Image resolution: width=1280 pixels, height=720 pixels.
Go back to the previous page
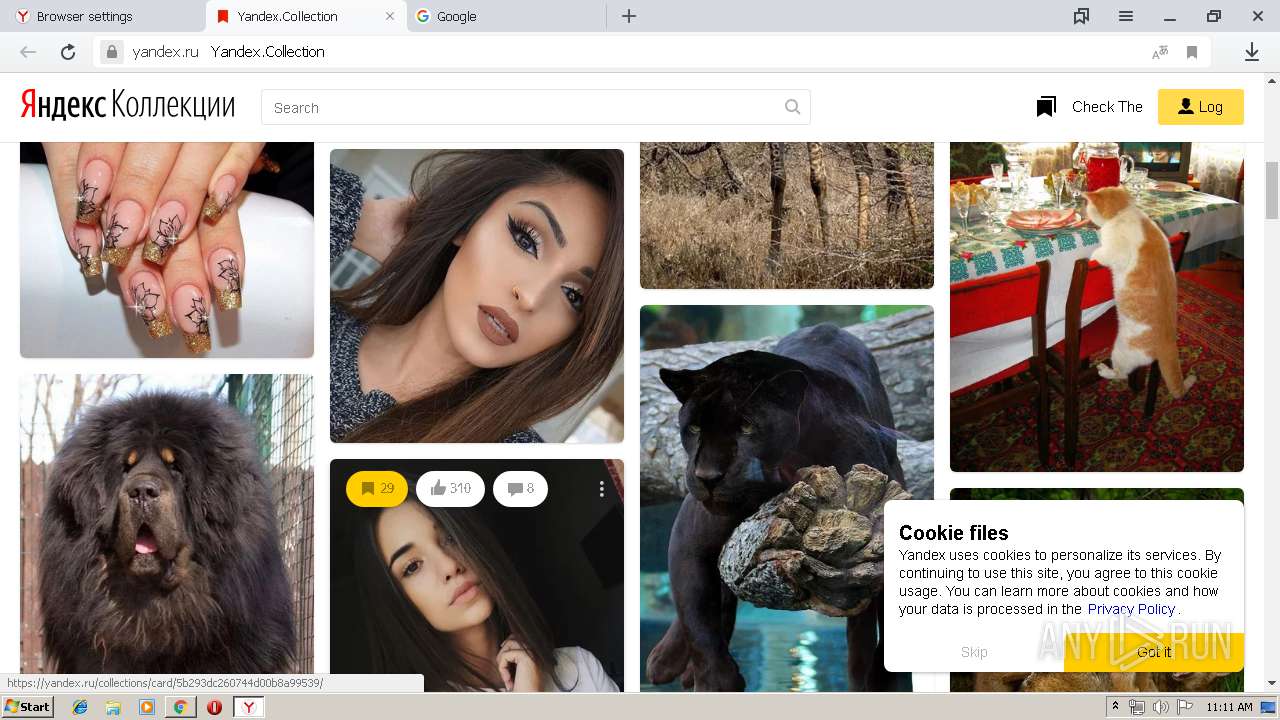point(28,52)
